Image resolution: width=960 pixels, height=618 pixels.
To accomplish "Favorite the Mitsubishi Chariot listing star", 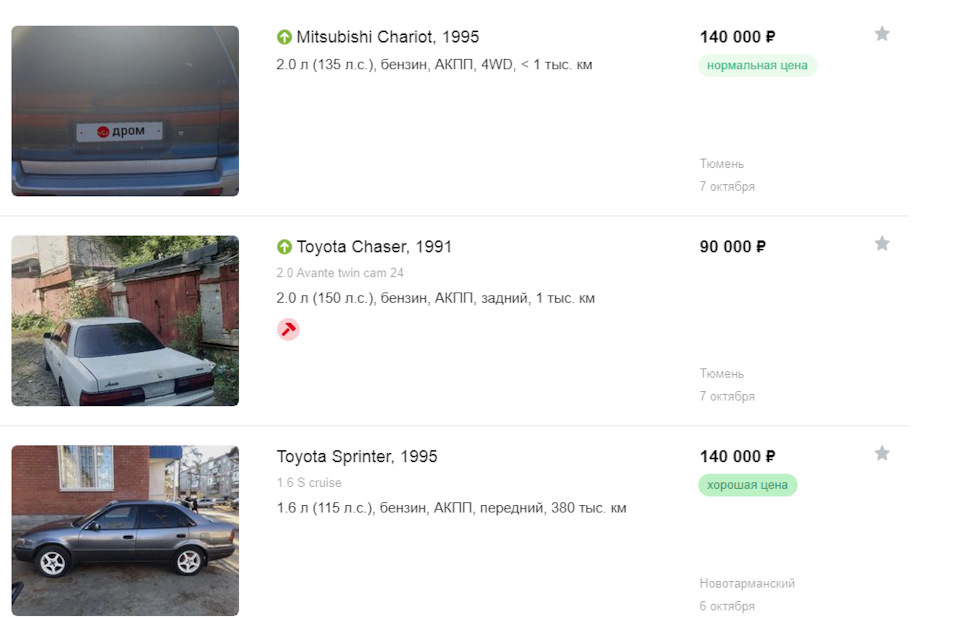I will [x=881, y=34].
